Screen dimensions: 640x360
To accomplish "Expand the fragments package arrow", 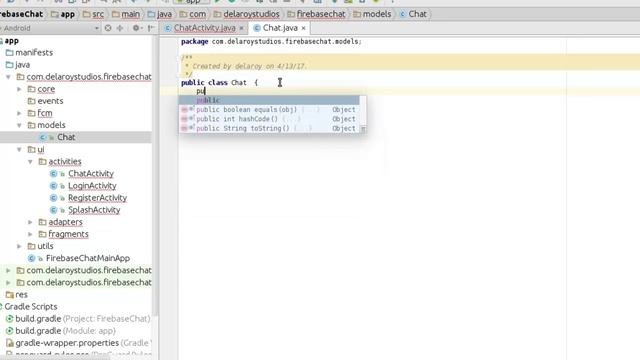I will click(x=30, y=234).
